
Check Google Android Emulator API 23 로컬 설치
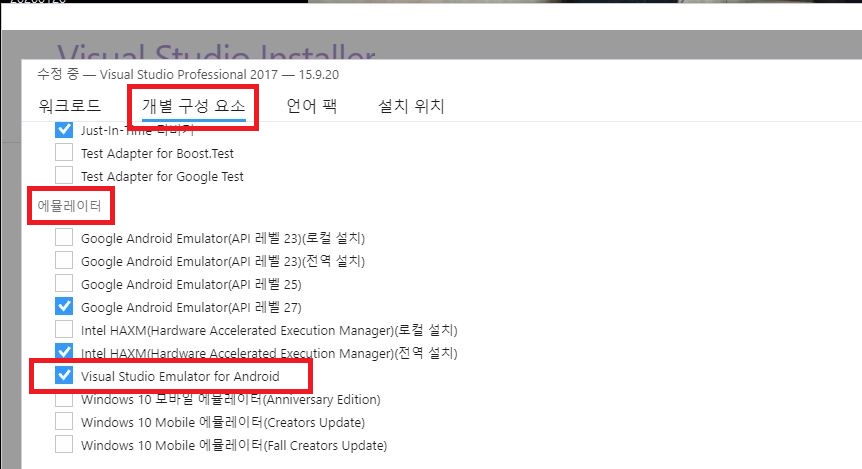pos(64,238)
